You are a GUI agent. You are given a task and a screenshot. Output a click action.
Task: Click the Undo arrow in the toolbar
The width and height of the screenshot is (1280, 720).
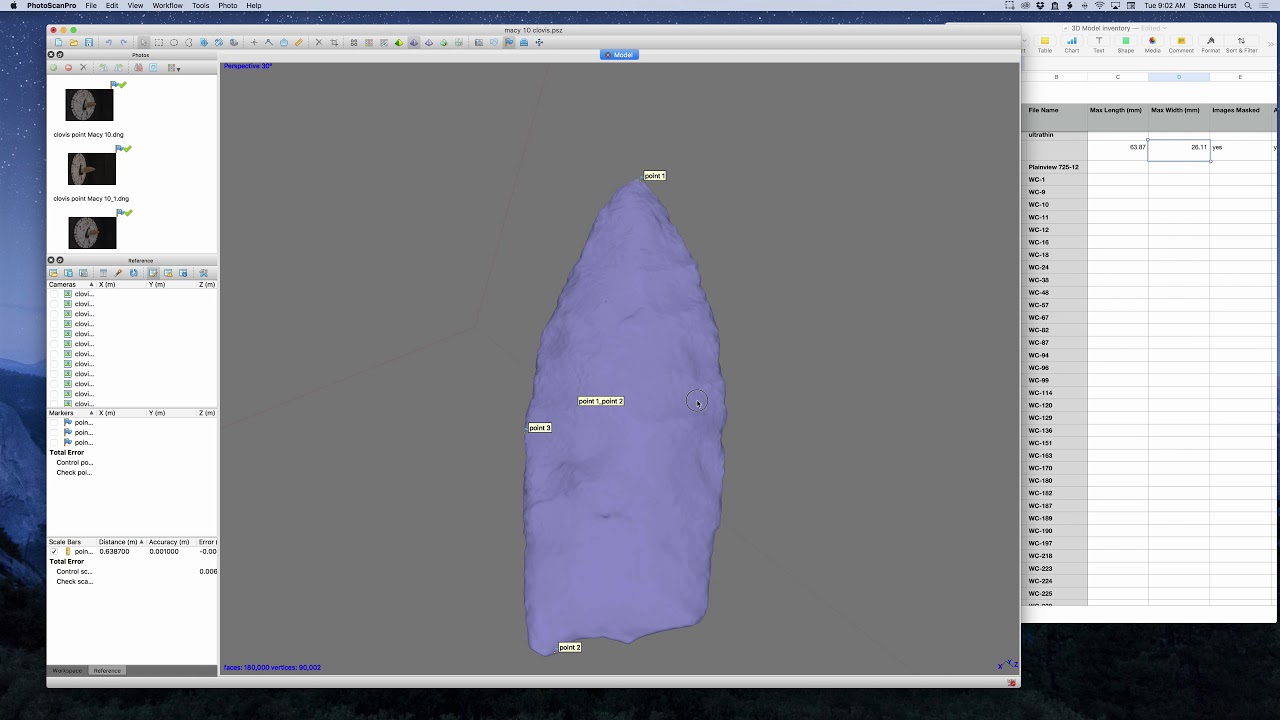click(108, 42)
